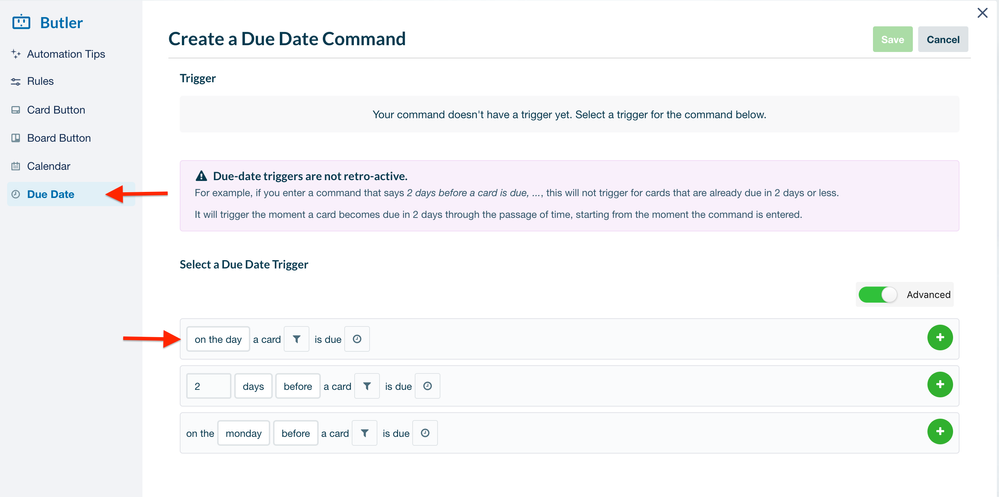999x497 pixels.
Task: Click the clock icon in '2 days before' row
Action: tap(428, 386)
